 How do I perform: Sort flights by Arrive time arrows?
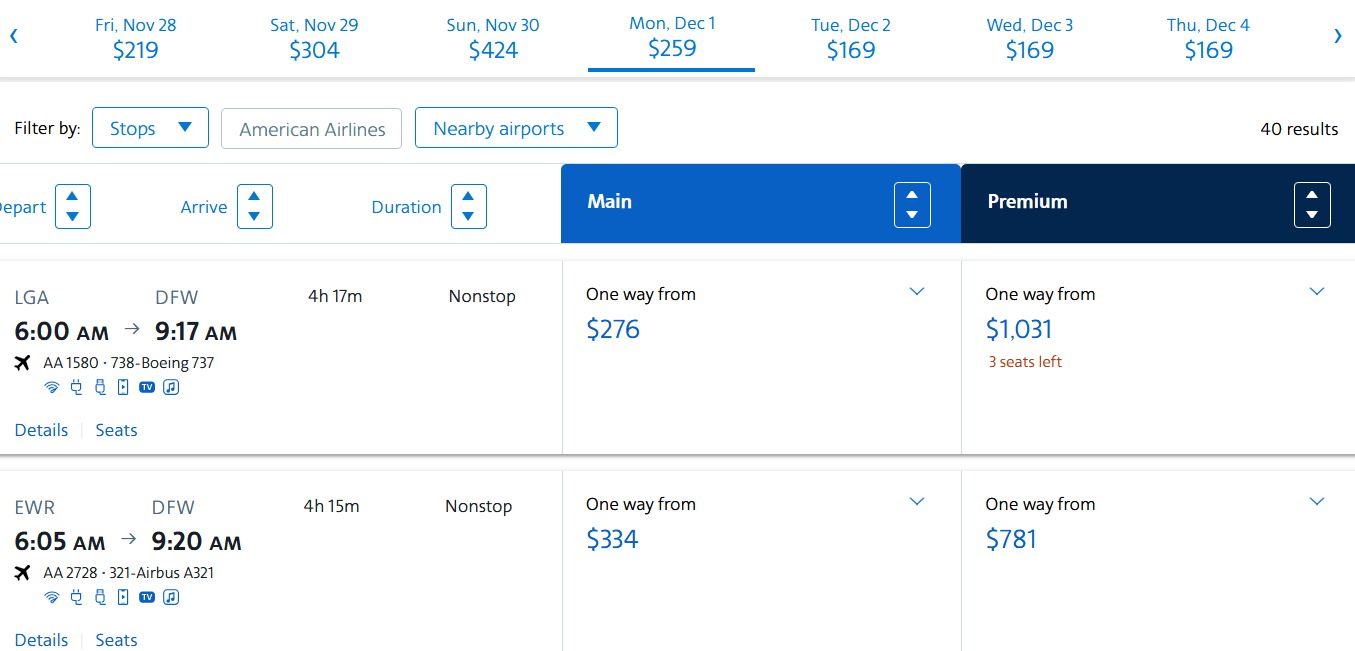(254, 207)
